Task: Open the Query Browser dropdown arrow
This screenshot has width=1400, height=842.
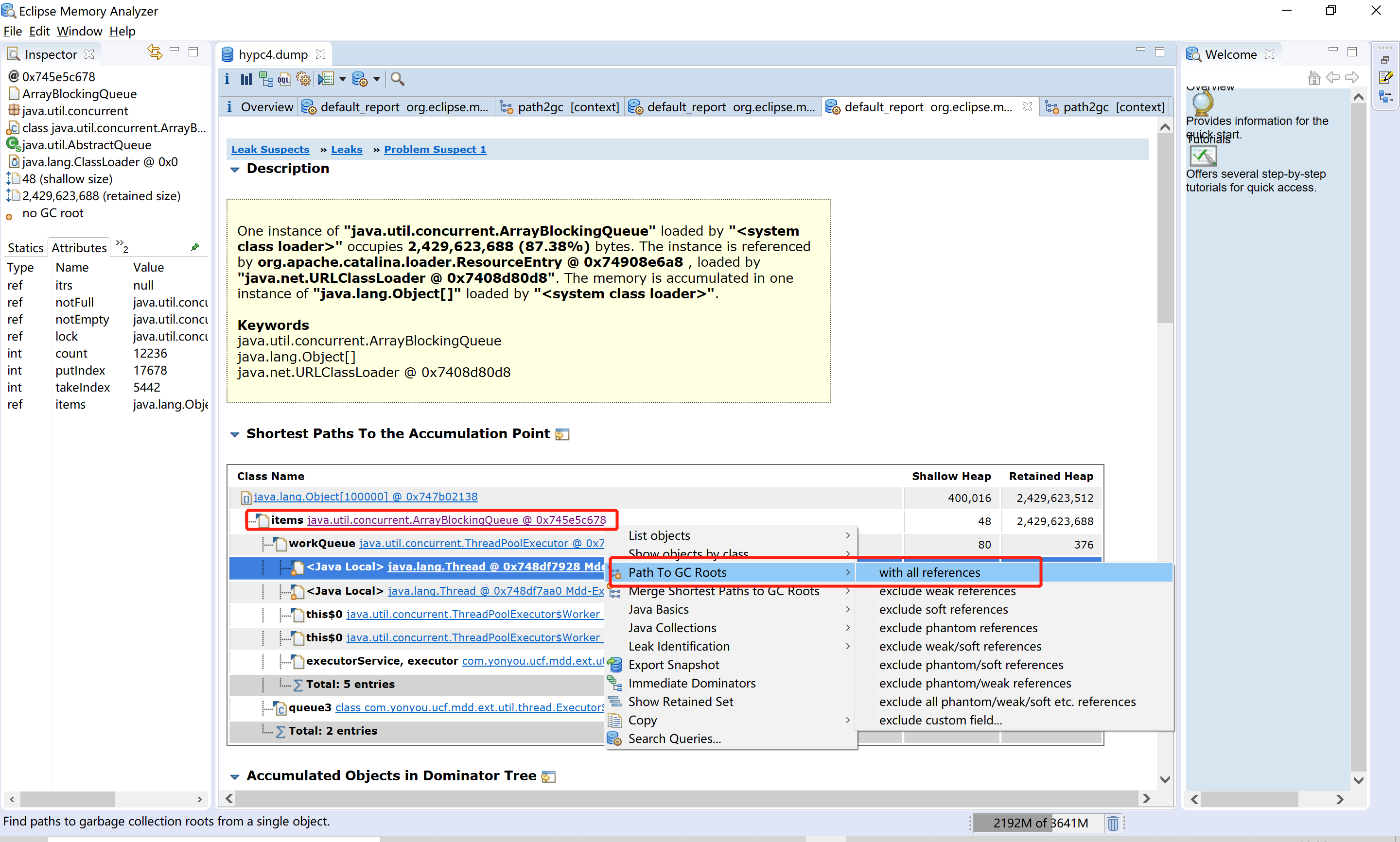Action: pyautogui.click(x=376, y=79)
